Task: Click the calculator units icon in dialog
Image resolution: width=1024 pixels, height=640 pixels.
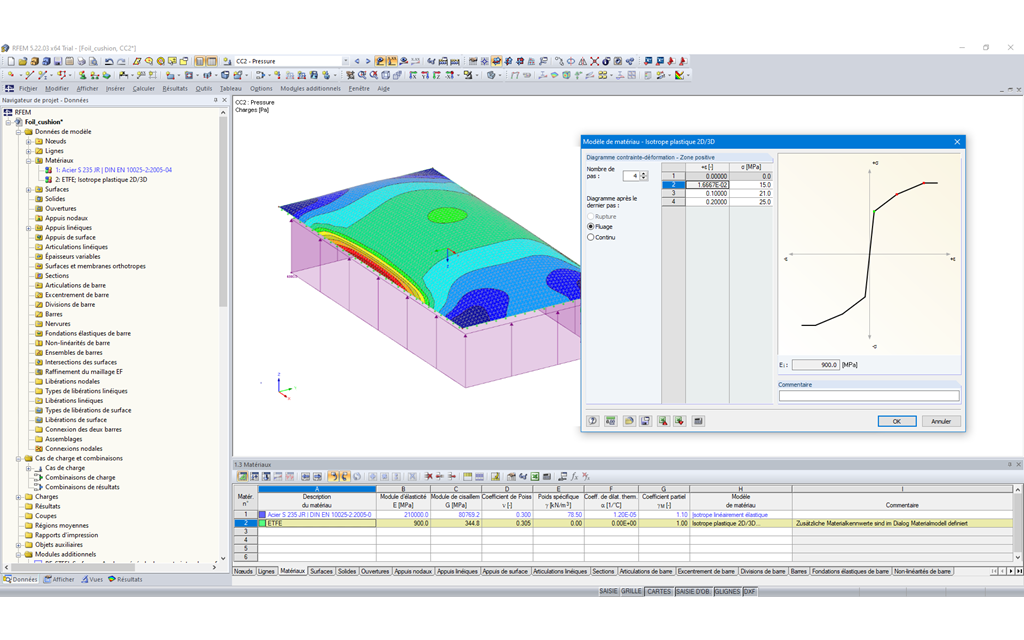Action: click(x=612, y=421)
